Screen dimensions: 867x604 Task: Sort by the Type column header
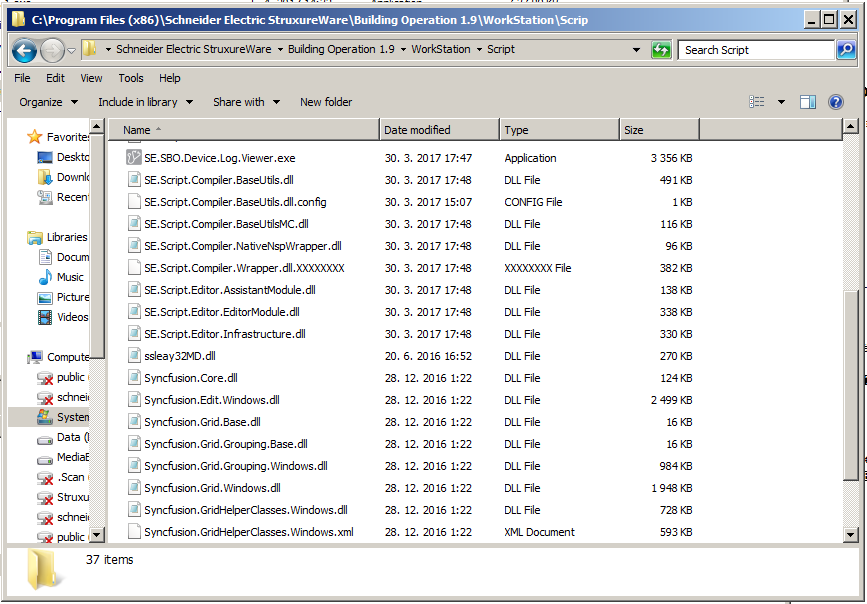coord(560,130)
